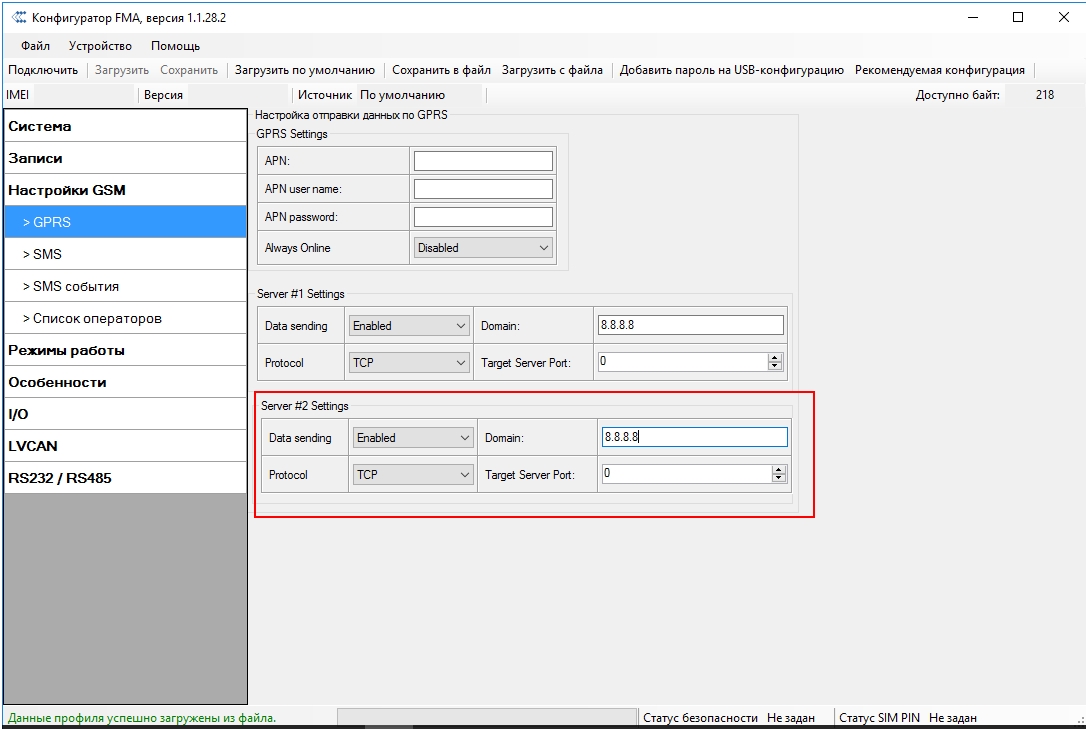
Task: Click the Connect (Подключить) toolbar button
Action: pyautogui.click(x=43, y=70)
